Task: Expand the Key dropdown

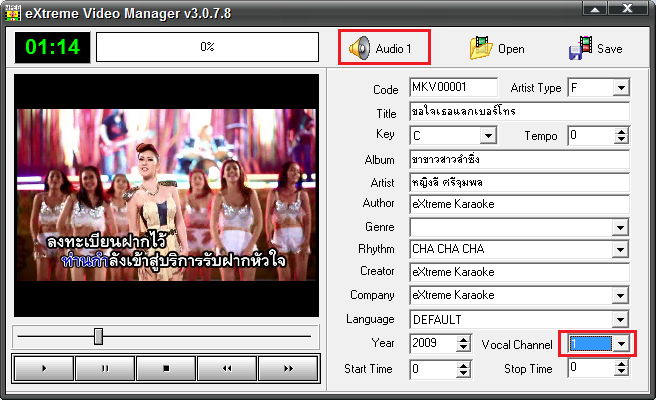Action: [x=488, y=136]
